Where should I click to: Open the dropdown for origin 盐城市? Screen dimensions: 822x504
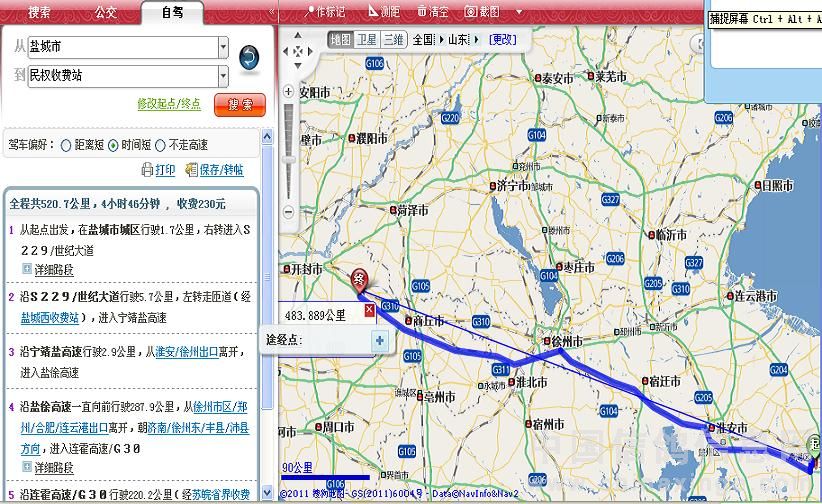(223, 47)
